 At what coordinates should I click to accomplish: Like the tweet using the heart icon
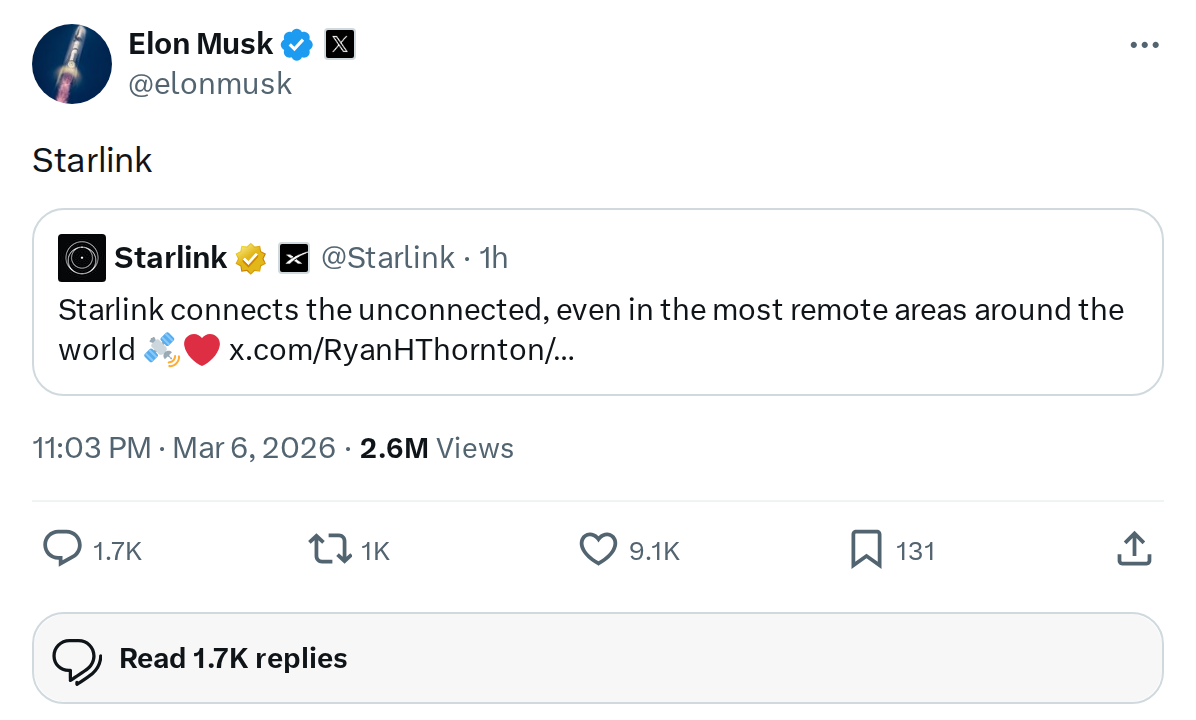click(597, 549)
